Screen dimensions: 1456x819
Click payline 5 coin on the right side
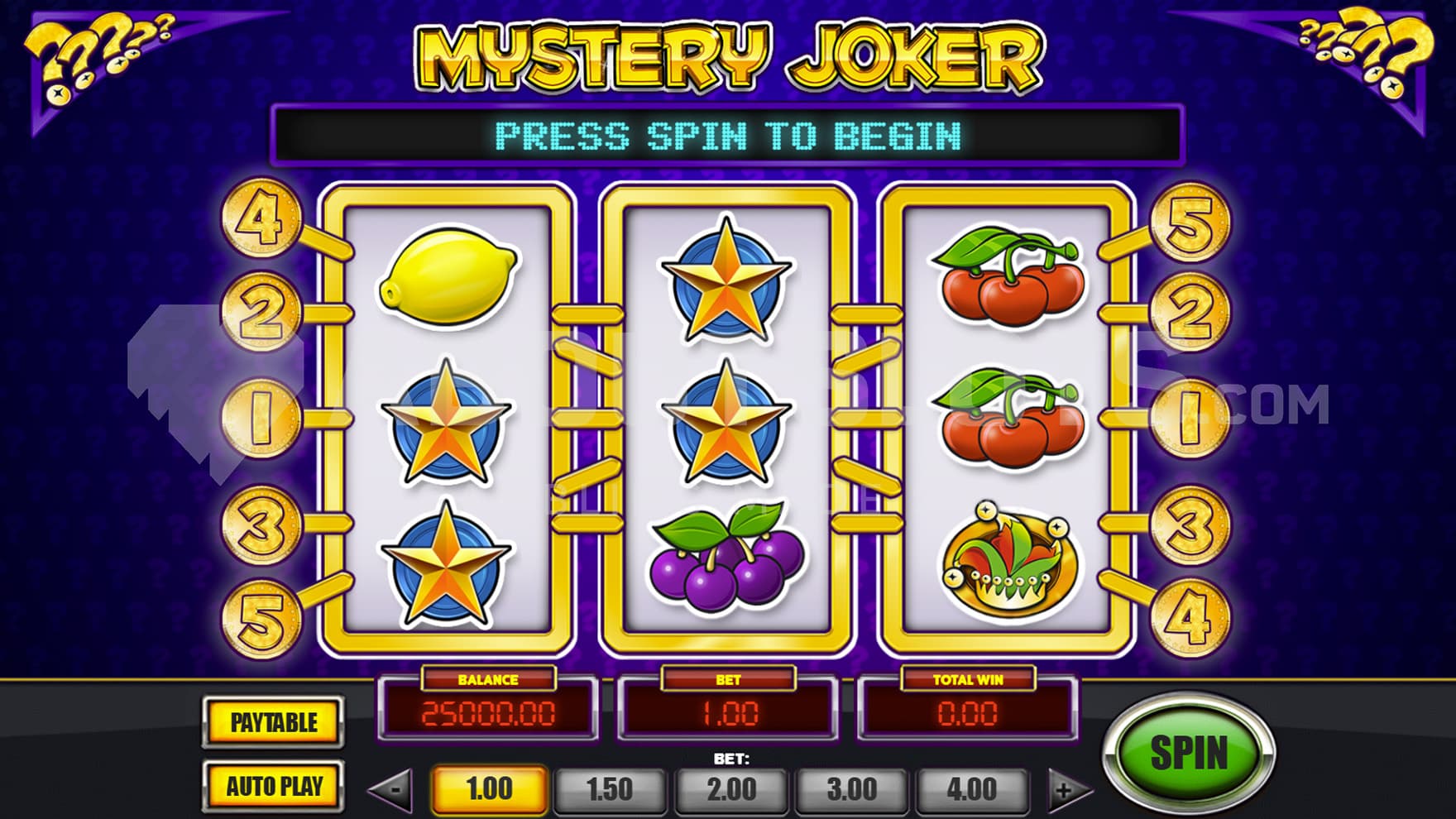point(1190,223)
